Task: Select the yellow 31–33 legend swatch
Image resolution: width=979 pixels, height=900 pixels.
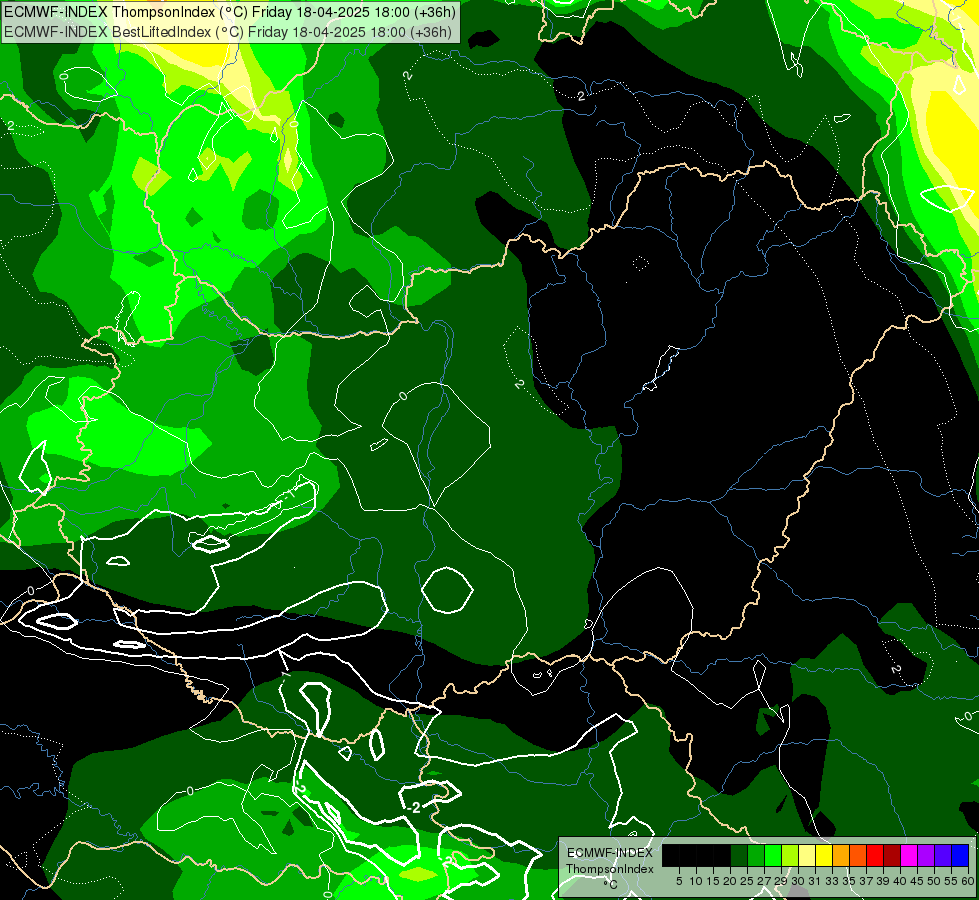Action: 824,855
